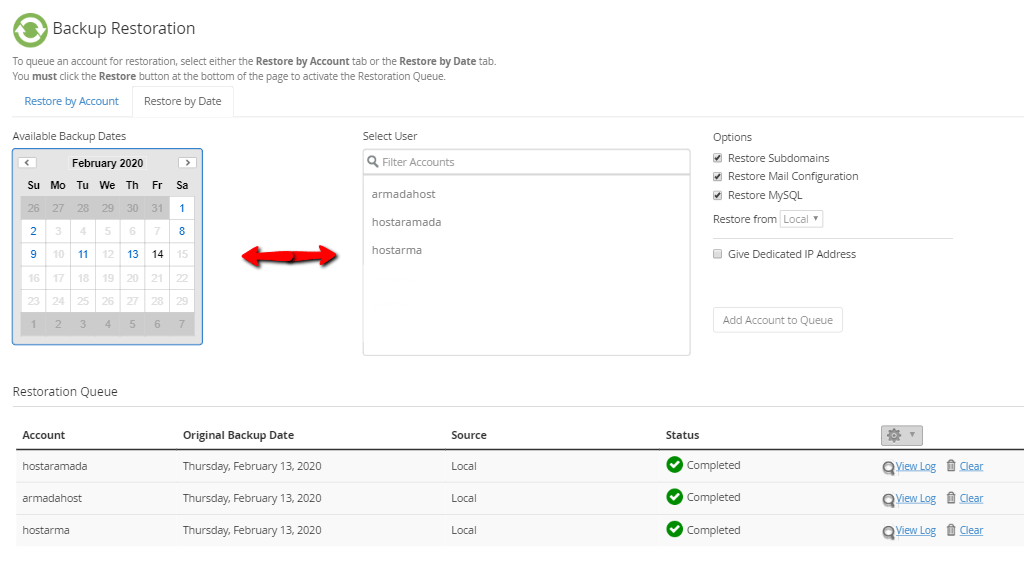Open View Log link for armadahost

(x=916, y=498)
